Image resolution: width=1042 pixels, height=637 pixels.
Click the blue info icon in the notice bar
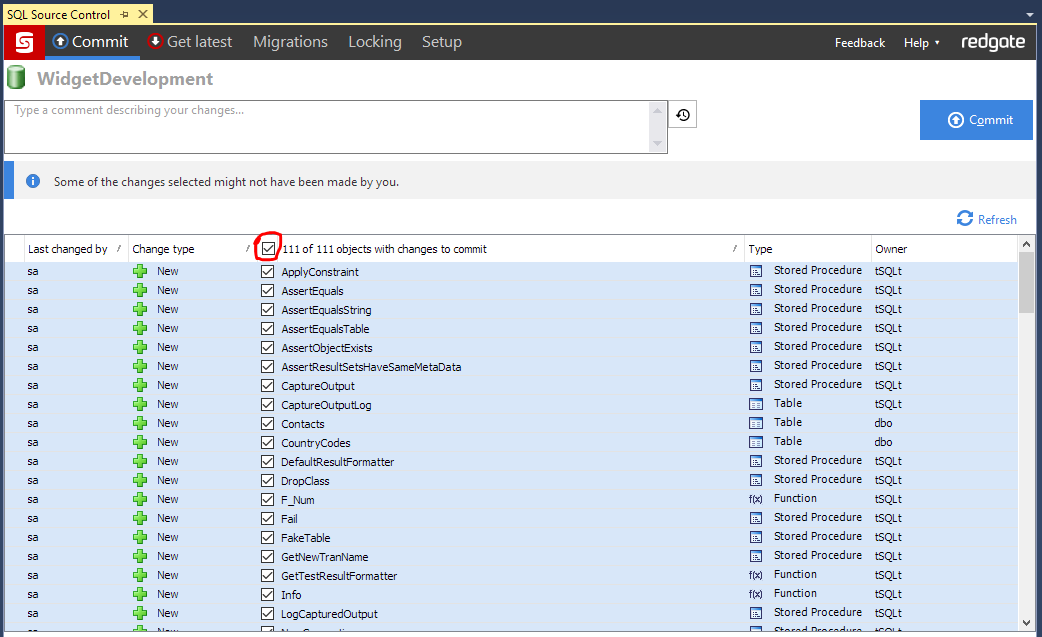coord(33,181)
